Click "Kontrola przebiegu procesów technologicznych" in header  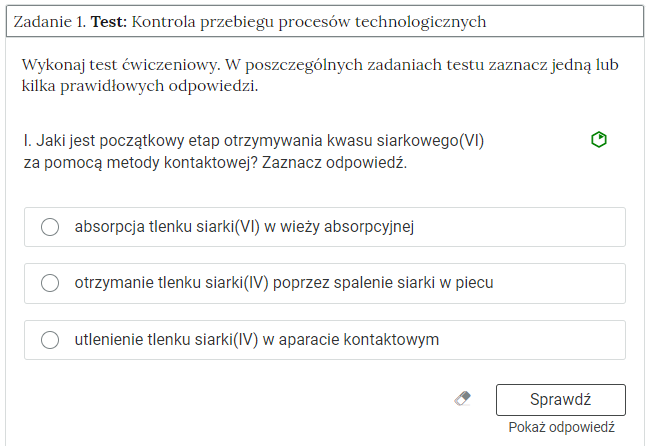(x=322, y=21)
